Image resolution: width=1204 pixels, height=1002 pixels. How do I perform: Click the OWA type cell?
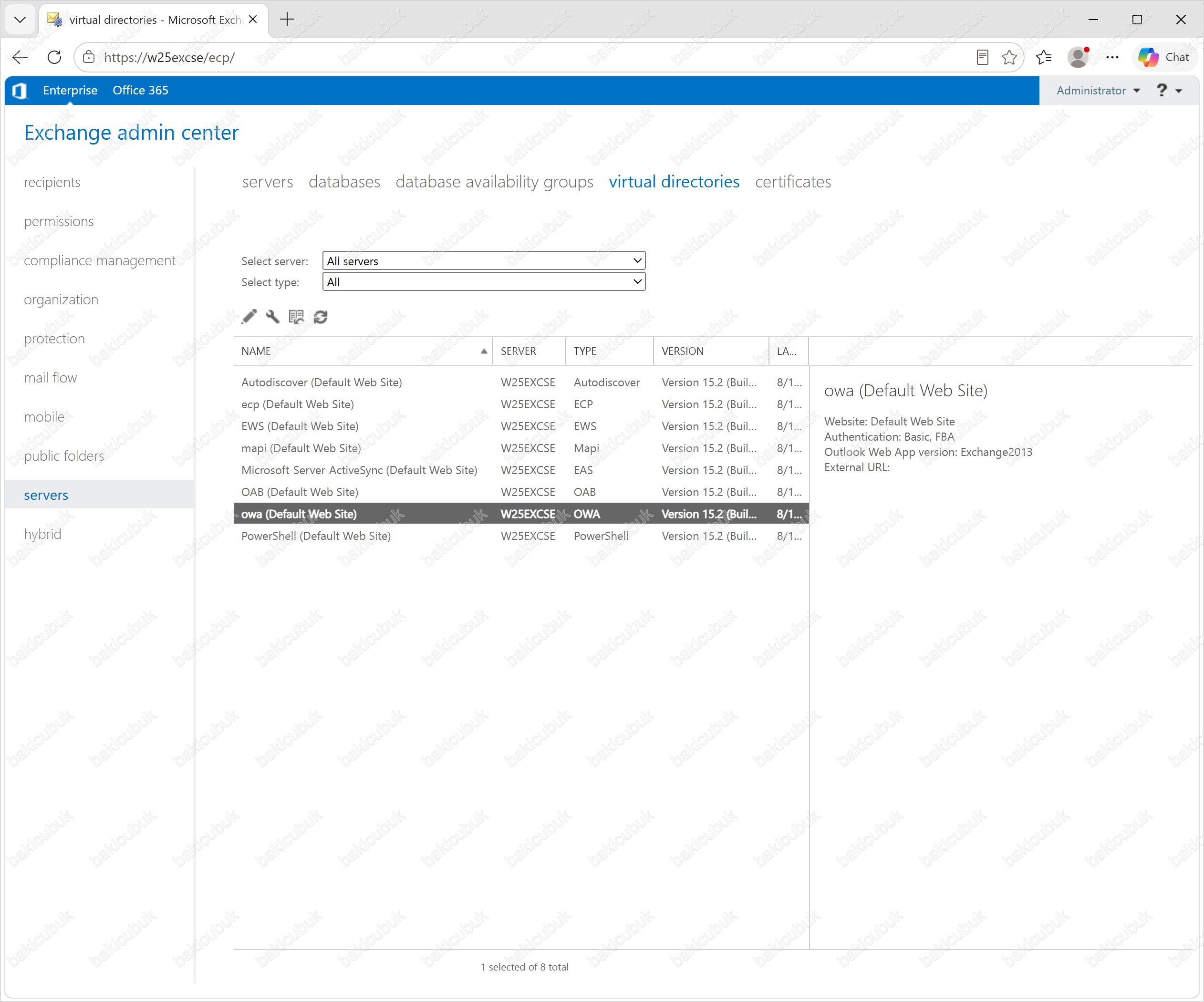coord(587,514)
